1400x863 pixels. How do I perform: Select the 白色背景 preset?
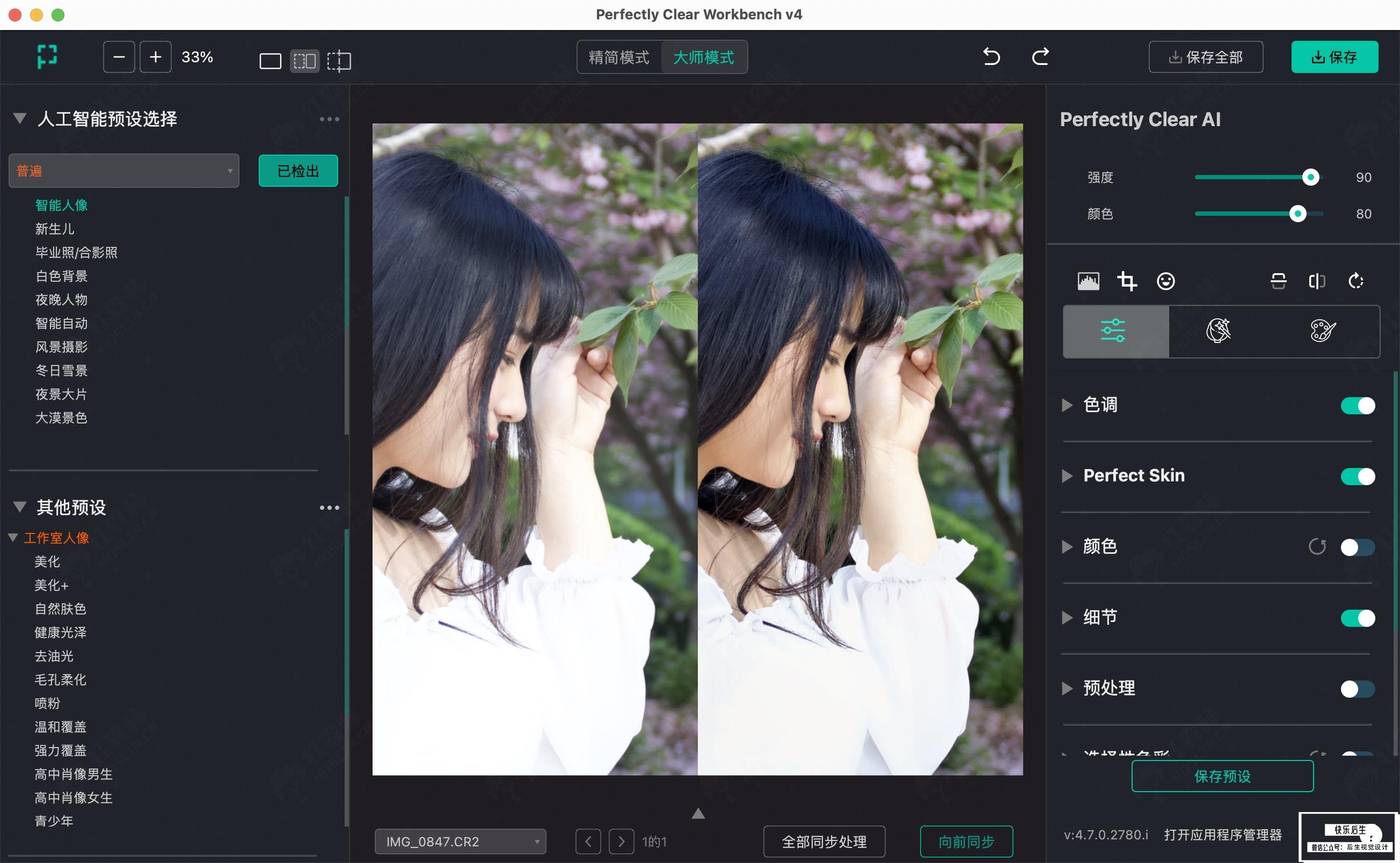[62, 276]
